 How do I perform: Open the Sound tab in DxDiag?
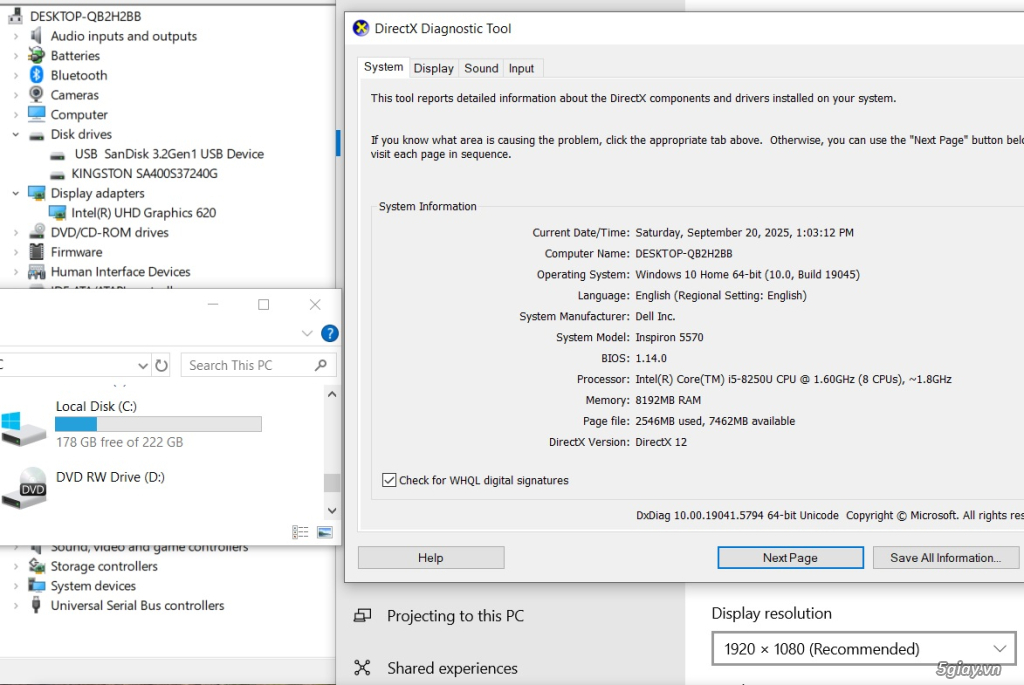[x=481, y=67]
